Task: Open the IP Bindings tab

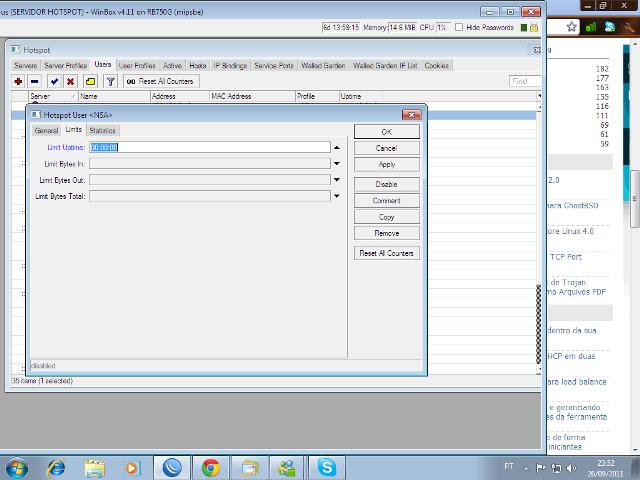Action: (x=231, y=65)
